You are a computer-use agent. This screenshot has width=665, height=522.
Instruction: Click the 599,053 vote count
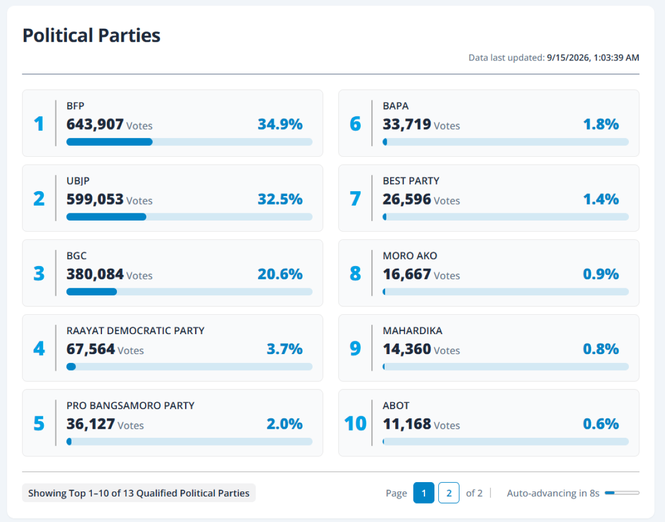[95, 199]
